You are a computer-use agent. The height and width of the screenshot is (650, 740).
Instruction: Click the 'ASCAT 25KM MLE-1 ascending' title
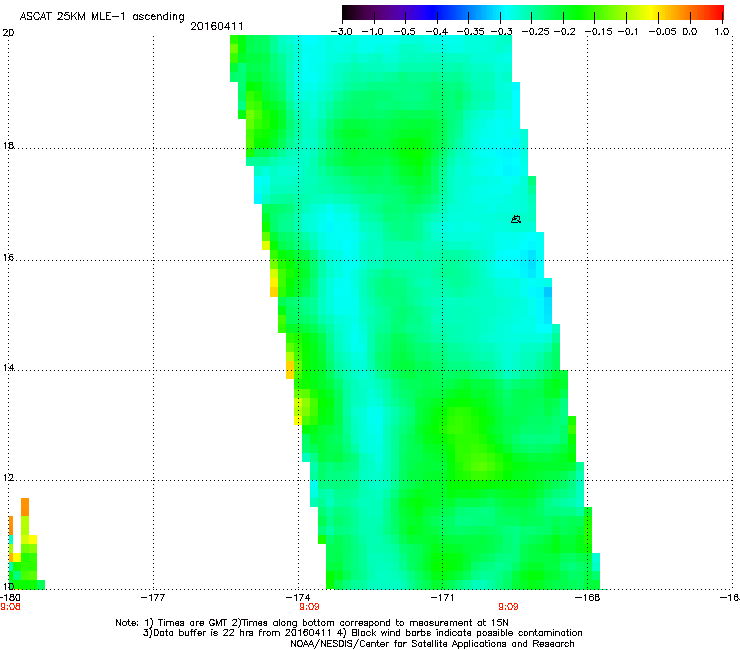tap(102, 17)
